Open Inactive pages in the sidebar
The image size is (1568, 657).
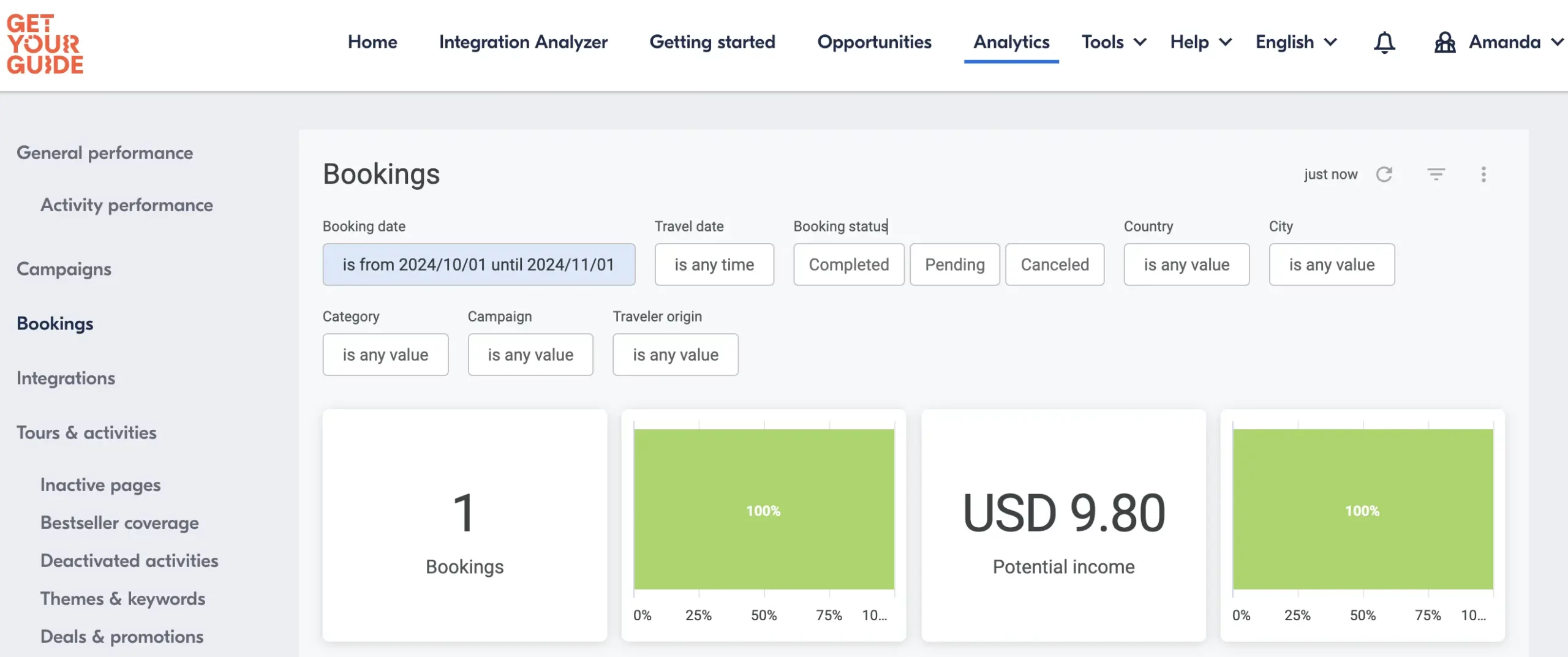coord(100,485)
